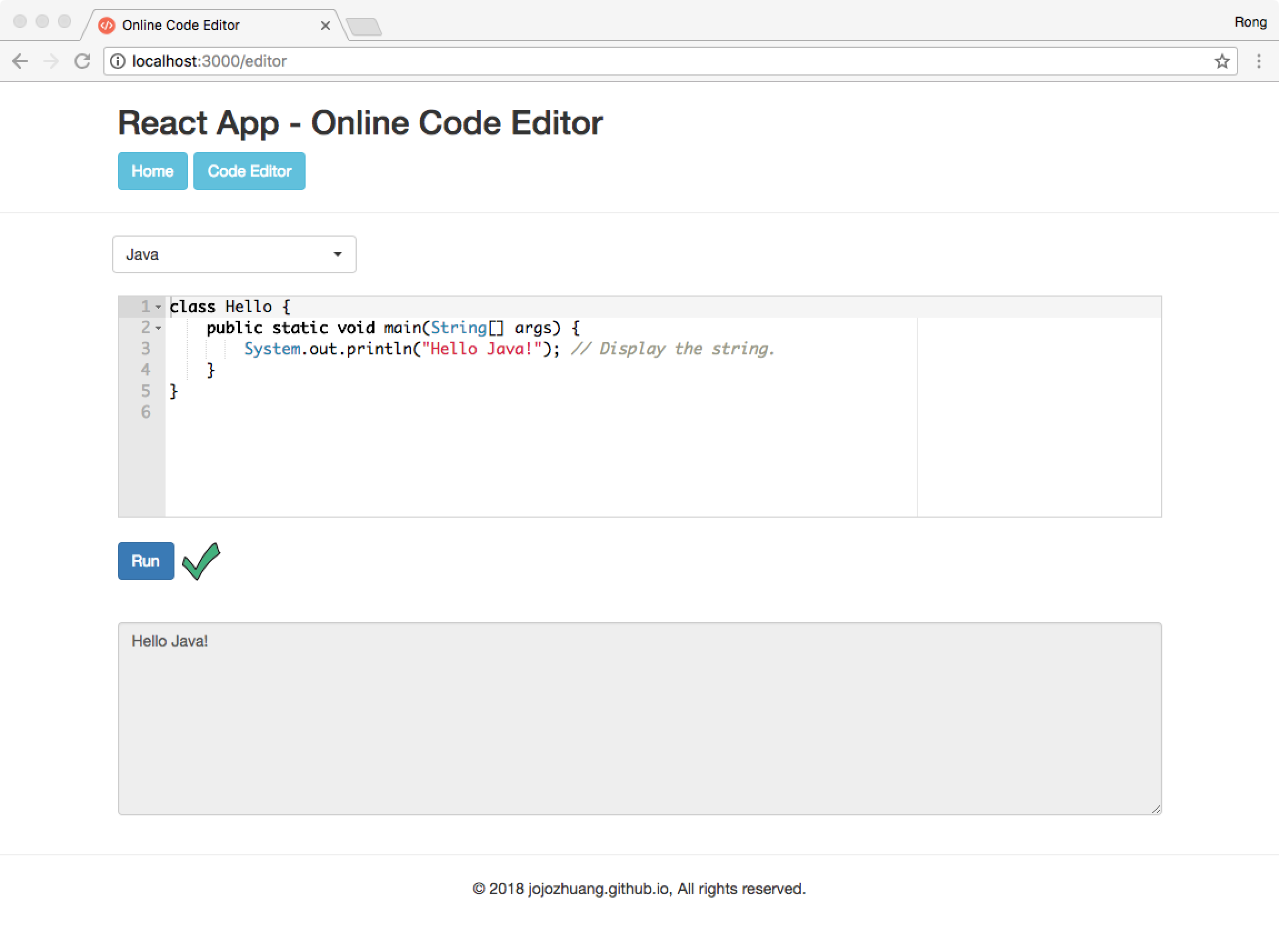
Task: Click line number 5 in the gutter
Action: pyautogui.click(x=146, y=391)
